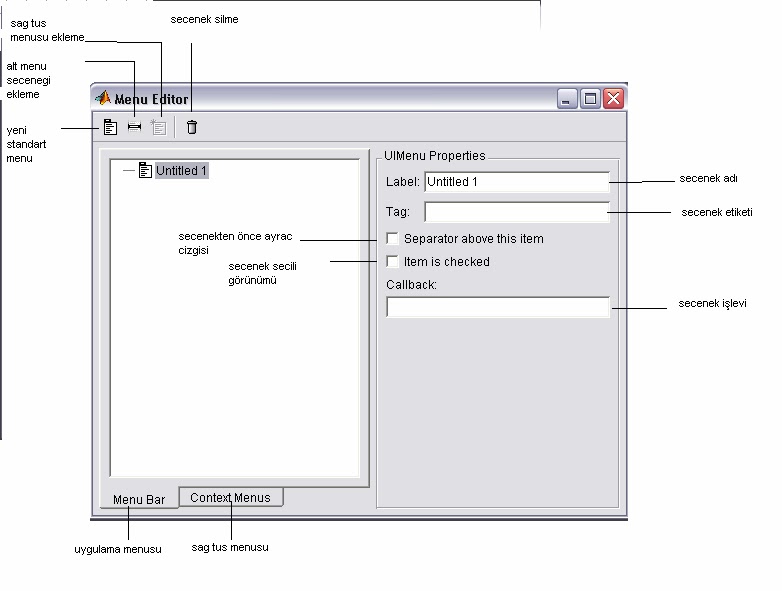Image resolution: width=782 pixels, height=591 pixels.
Task: Click the Callback: label text
Action: pos(411,285)
